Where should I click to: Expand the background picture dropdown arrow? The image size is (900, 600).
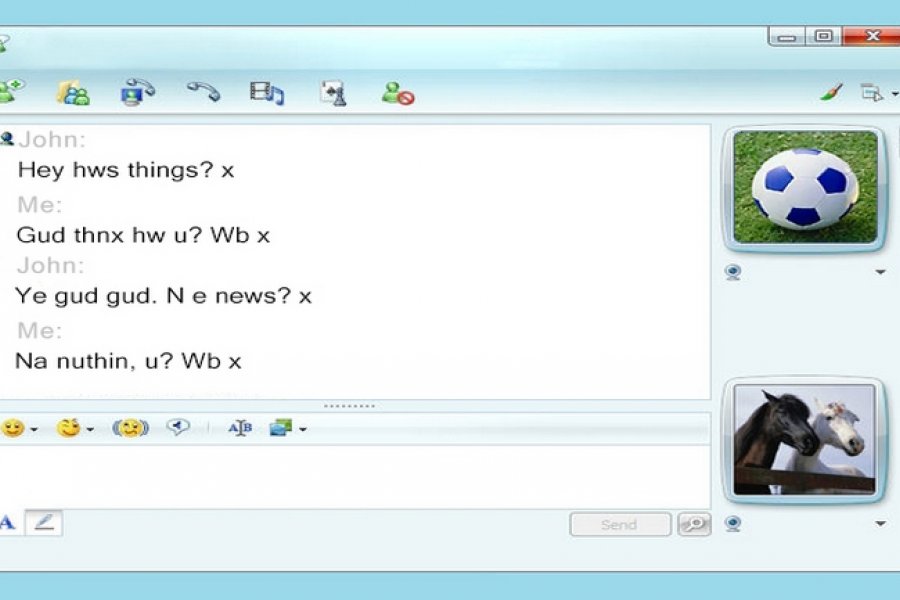(x=303, y=429)
